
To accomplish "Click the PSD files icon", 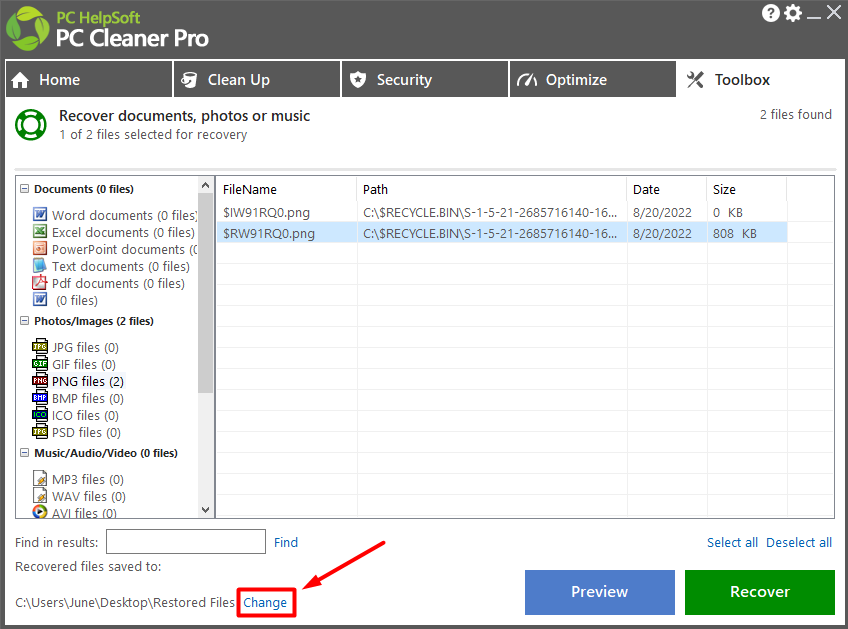I will (39, 432).
